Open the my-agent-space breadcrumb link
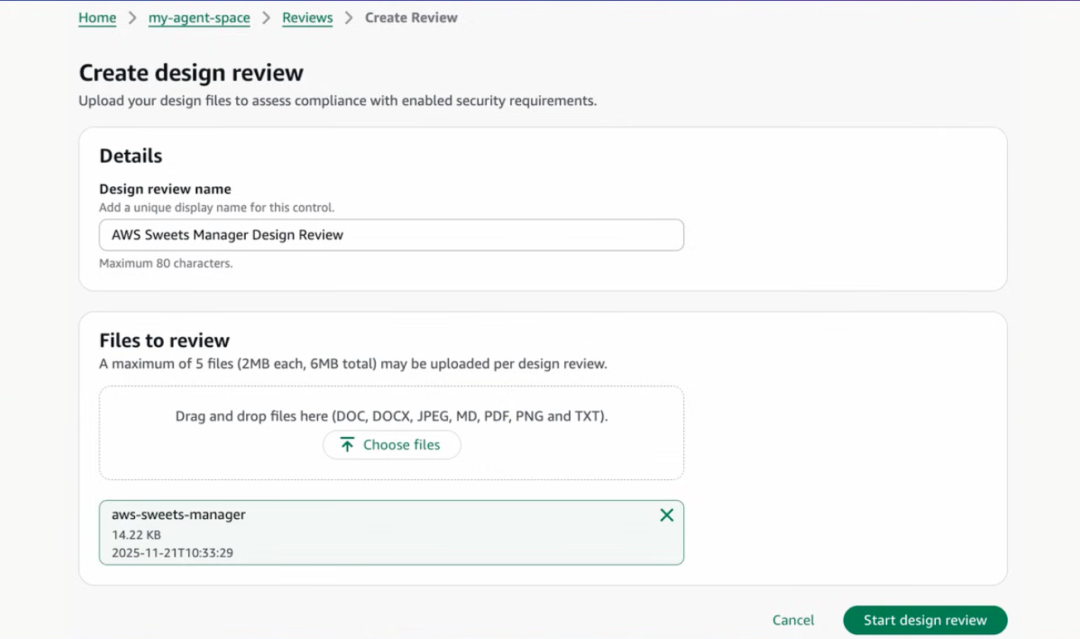 [x=199, y=18]
